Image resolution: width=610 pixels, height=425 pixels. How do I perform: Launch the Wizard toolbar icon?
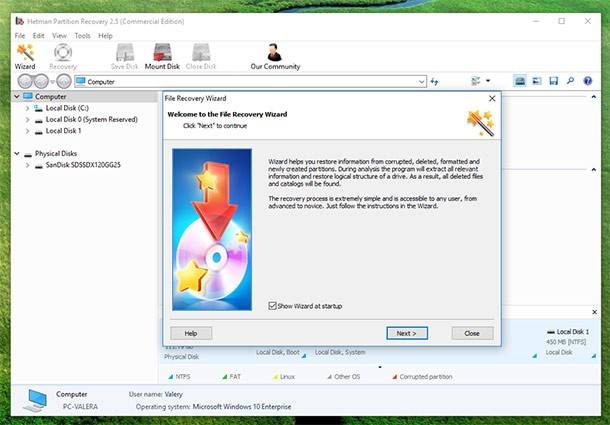(x=25, y=57)
